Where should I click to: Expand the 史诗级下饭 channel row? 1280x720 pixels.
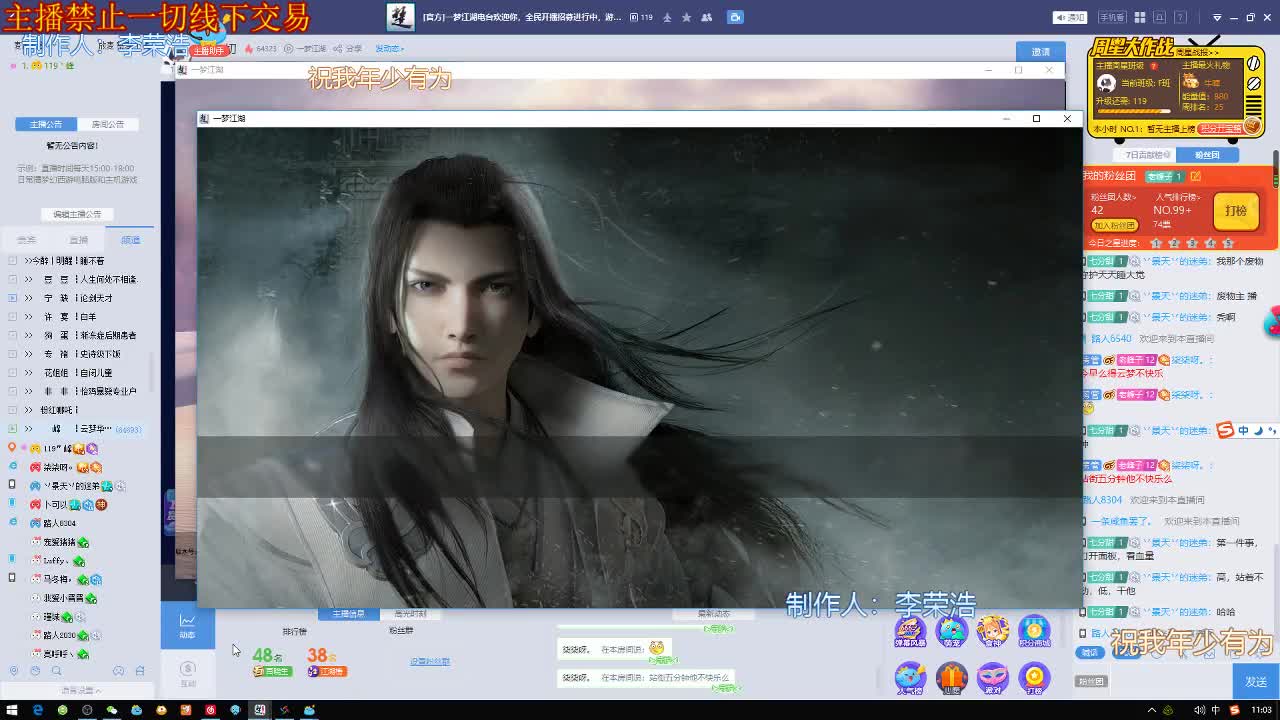click(x=75, y=354)
